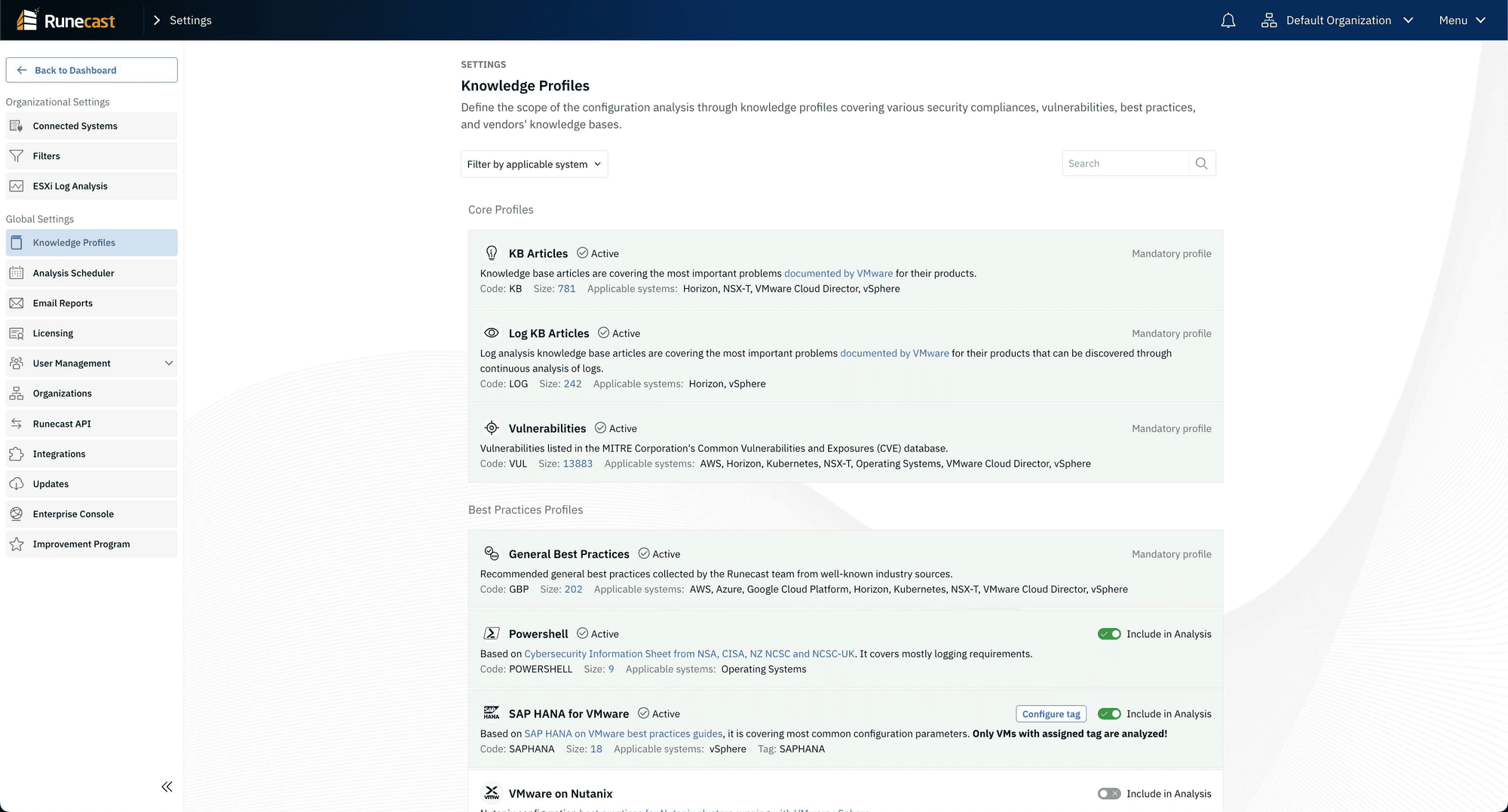The image size is (1508, 812).
Task: Click the Runecast API arrows icon
Action: pos(17,424)
